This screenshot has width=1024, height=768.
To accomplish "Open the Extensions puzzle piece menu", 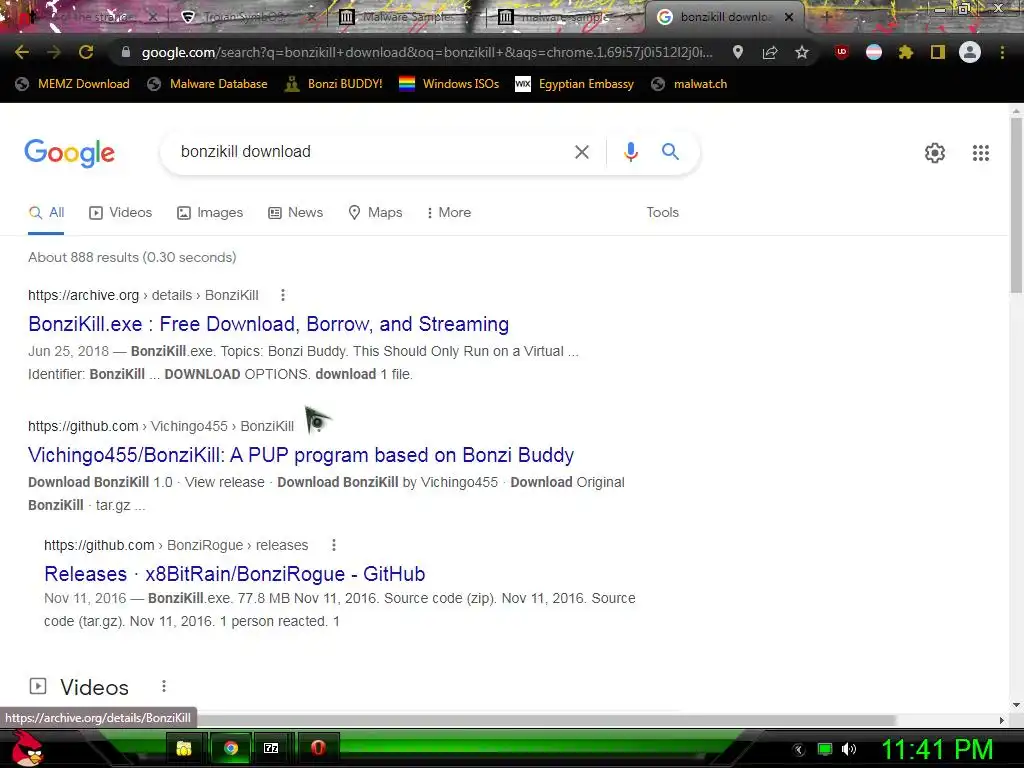I will pyautogui.click(x=906, y=52).
